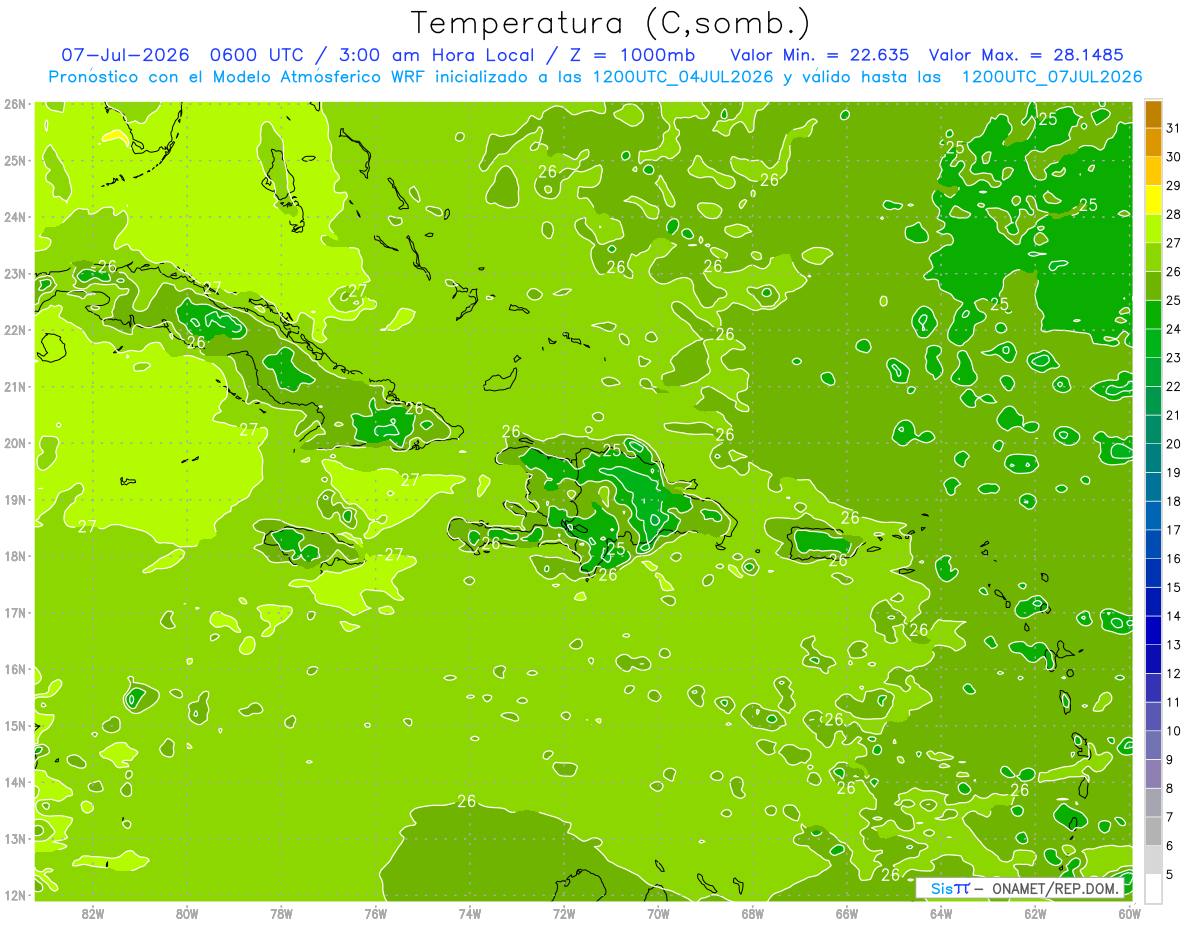Click the yellow legend swatch between 28 and 29
Screen dimensions: 1200x927
[x=1153, y=200]
